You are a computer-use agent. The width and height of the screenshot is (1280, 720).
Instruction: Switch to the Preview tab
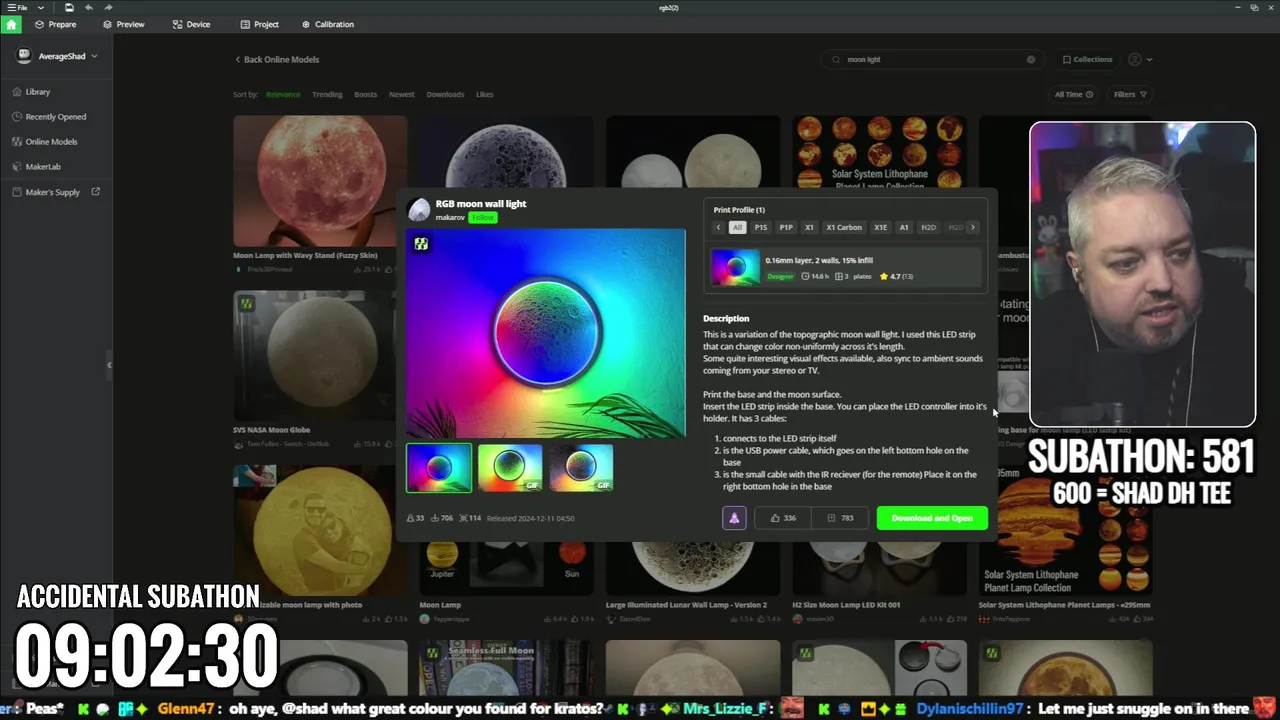(123, 24)
